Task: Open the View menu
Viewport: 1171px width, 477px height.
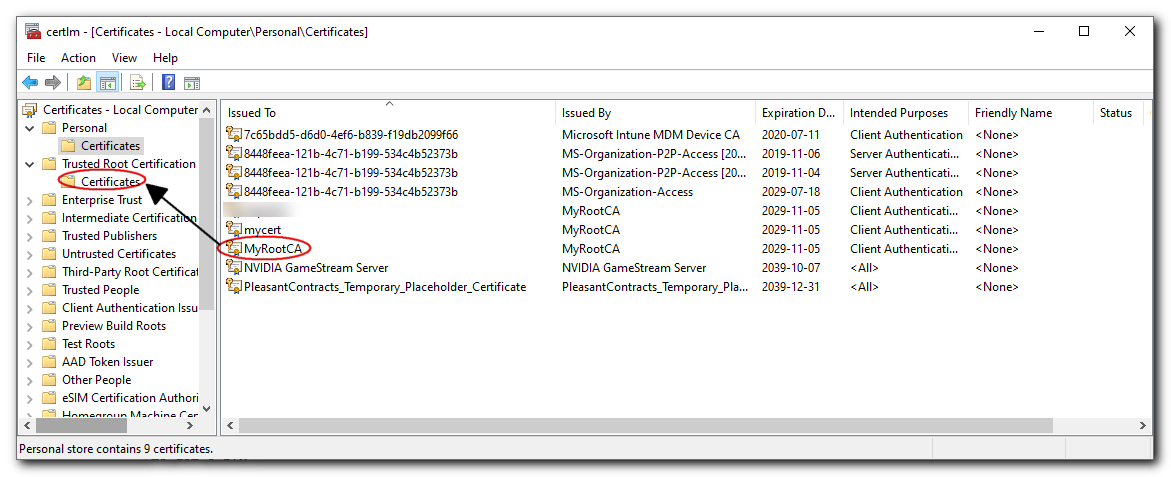Action: [125, 57]
